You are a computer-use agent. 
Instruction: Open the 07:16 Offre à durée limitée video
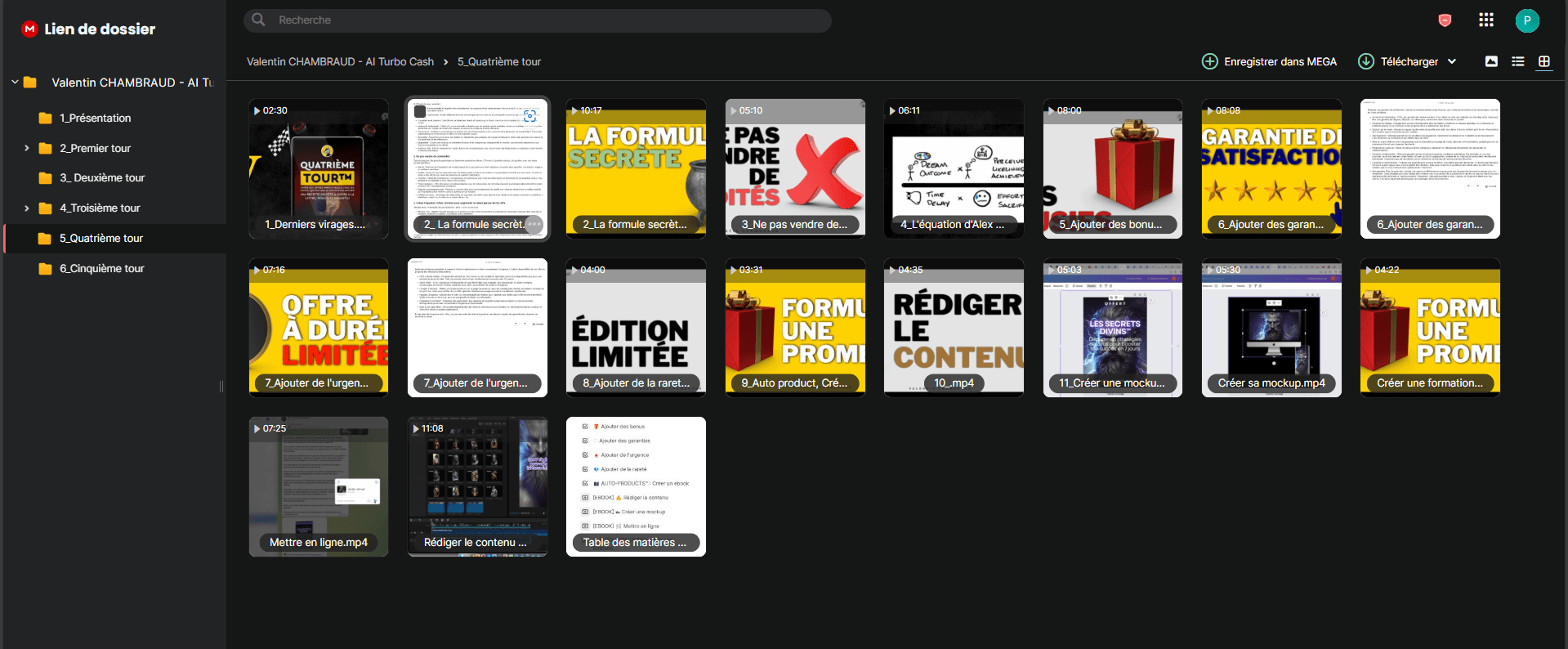pos(319,328)
